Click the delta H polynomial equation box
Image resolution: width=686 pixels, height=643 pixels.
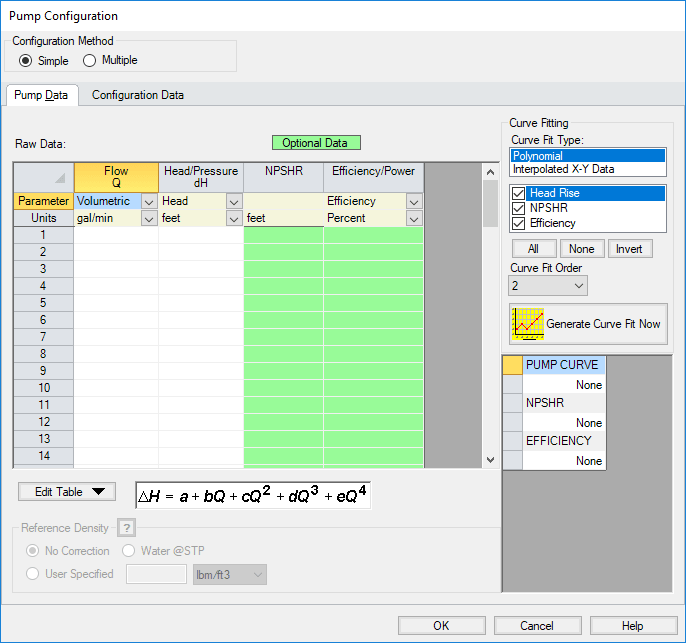pyautogui.click(x=253, y=496)
